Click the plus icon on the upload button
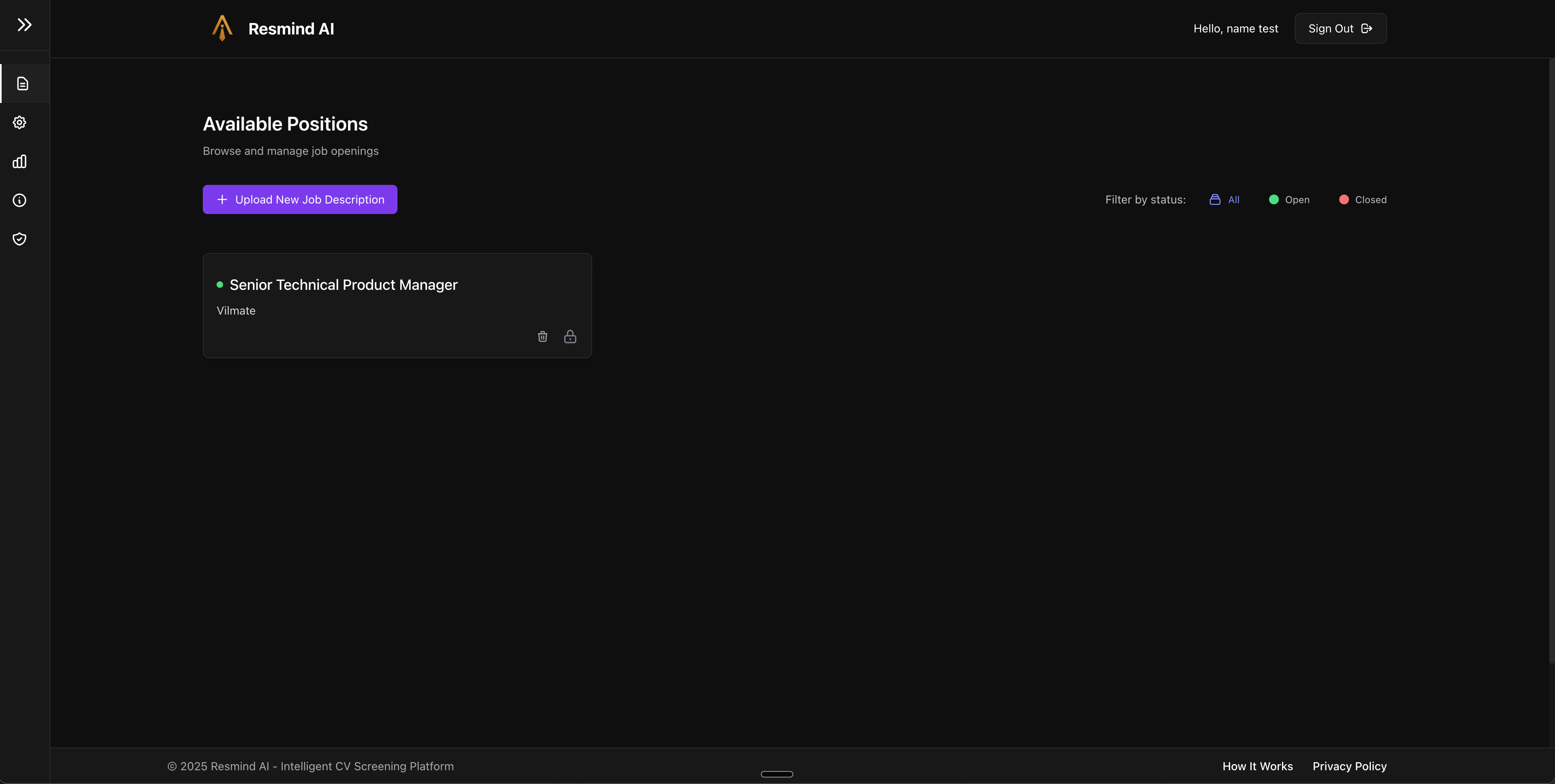 click(222, 199)
